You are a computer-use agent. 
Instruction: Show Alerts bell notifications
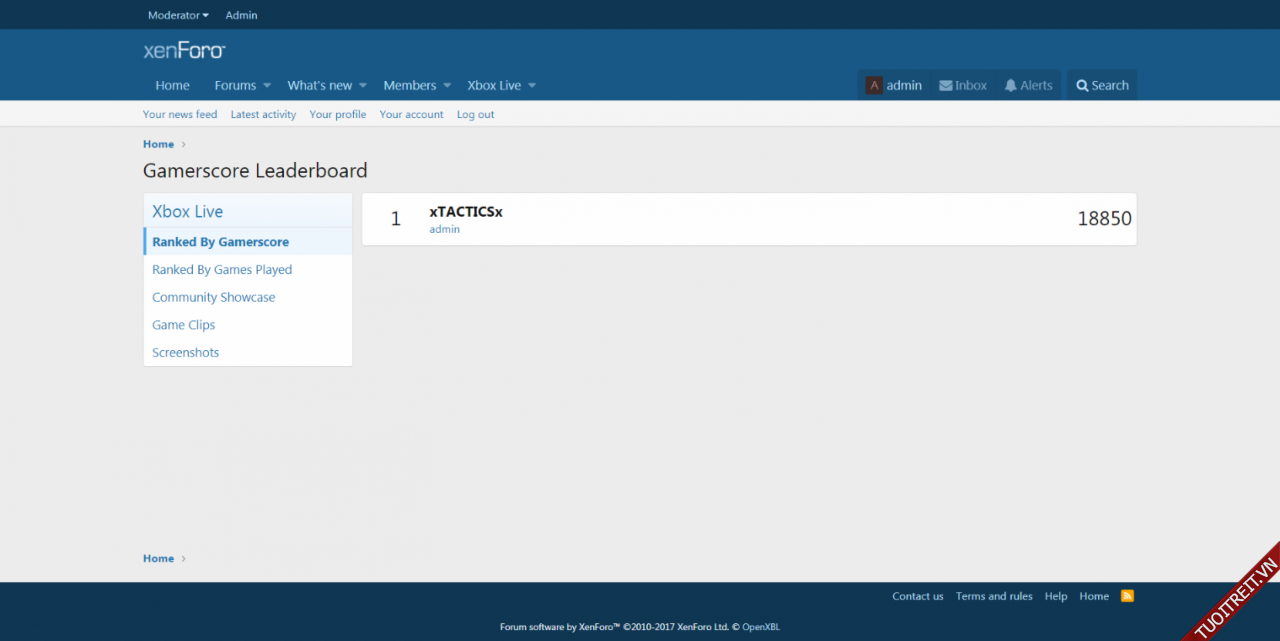(x=1011, y=86)
